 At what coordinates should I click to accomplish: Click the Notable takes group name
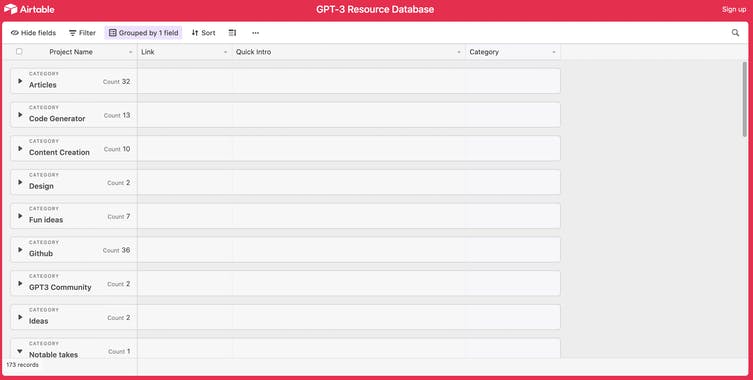pos(53,355)
